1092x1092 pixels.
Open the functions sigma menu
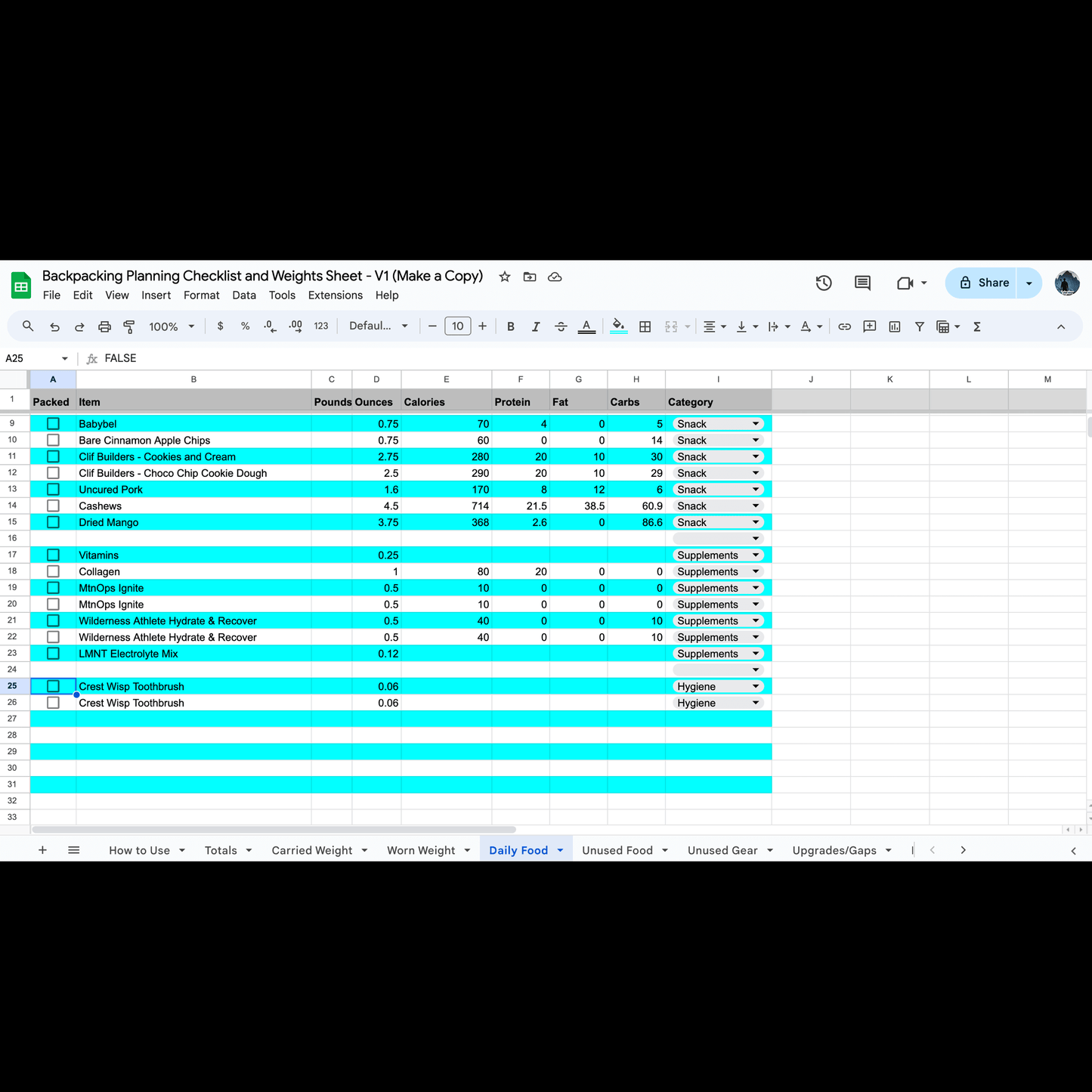(x=977, y=326)
